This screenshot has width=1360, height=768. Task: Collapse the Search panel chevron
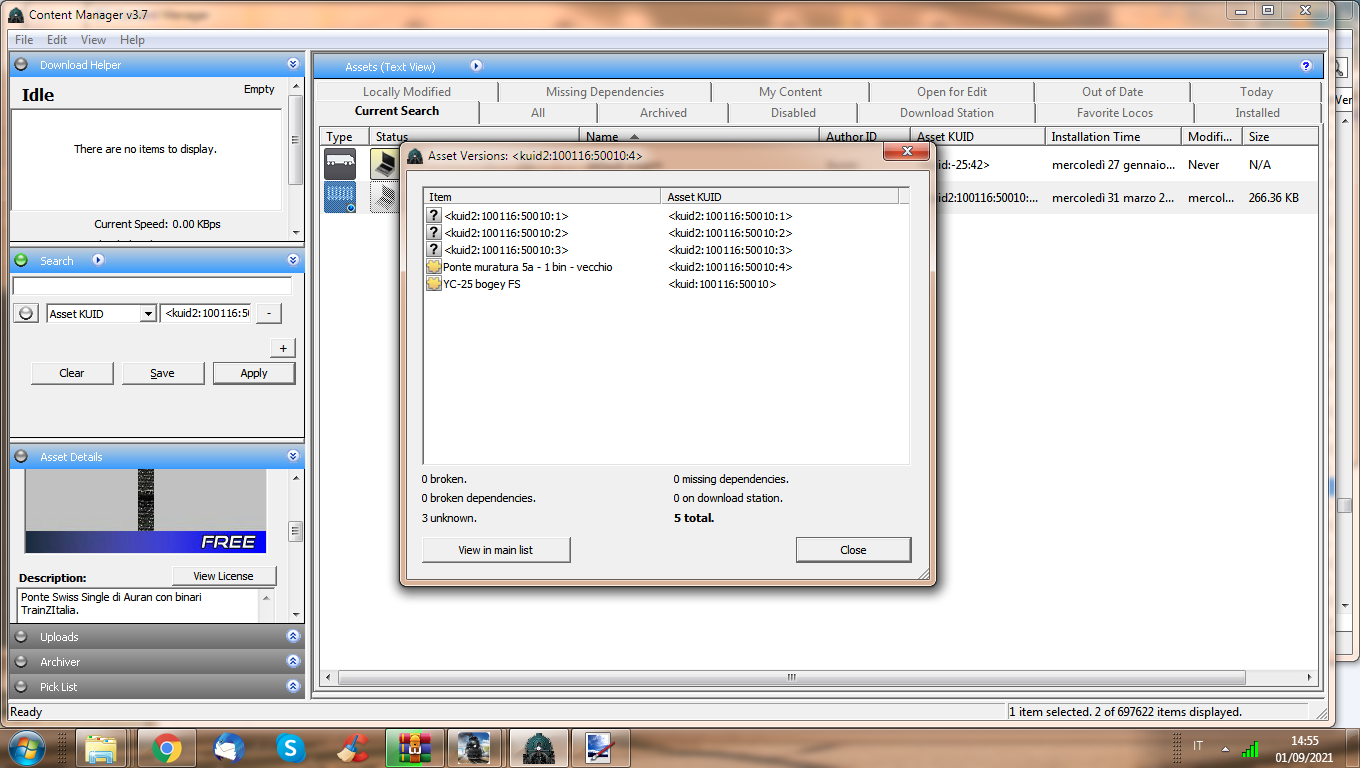[293, 260]
